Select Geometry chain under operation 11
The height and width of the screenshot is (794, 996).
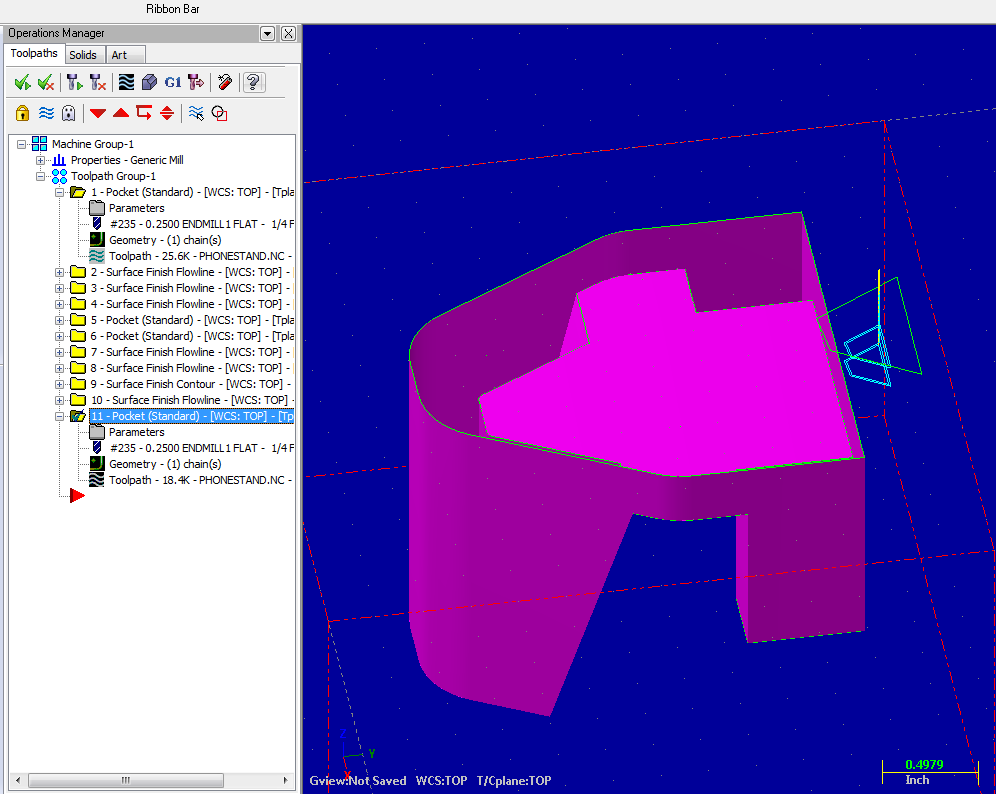click(x=164, y=464)
